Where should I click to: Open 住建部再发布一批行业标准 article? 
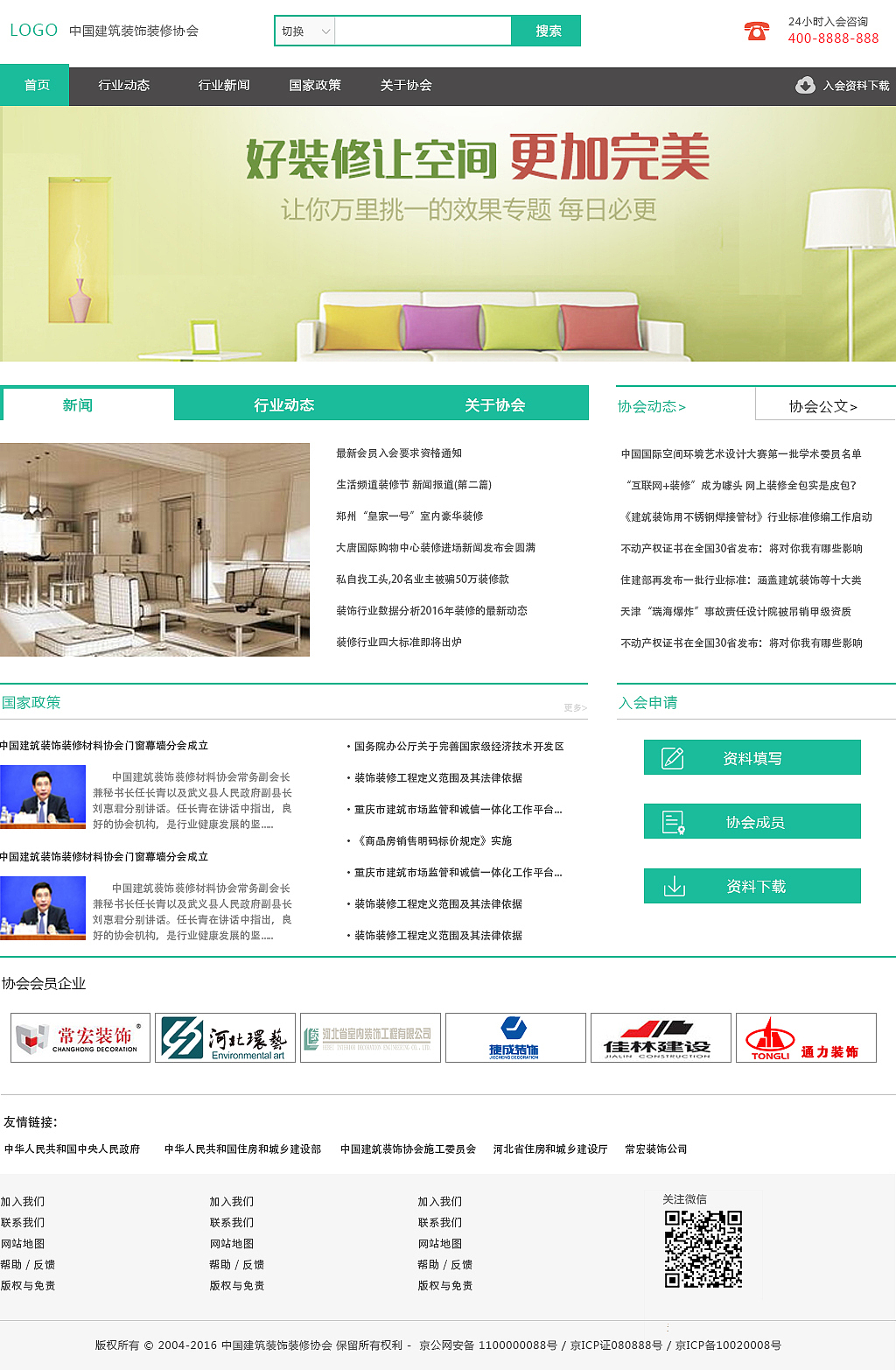741,580
